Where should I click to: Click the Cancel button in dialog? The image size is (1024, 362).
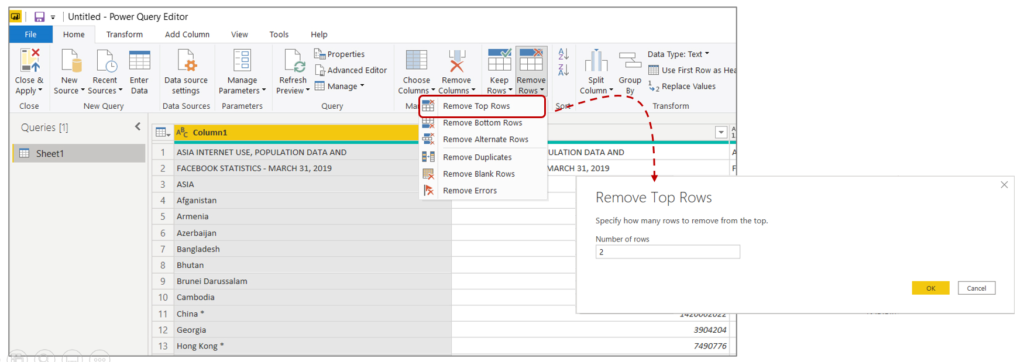point(977,288)
